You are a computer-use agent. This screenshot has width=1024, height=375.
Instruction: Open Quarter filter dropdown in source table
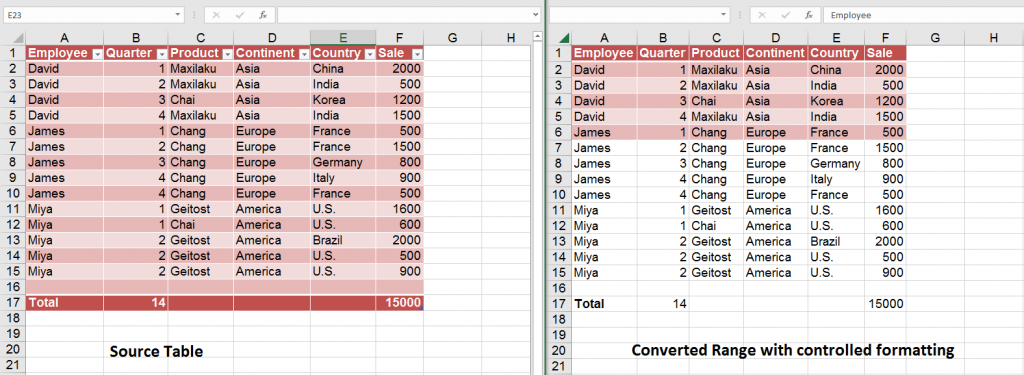[x=161, y=54]
